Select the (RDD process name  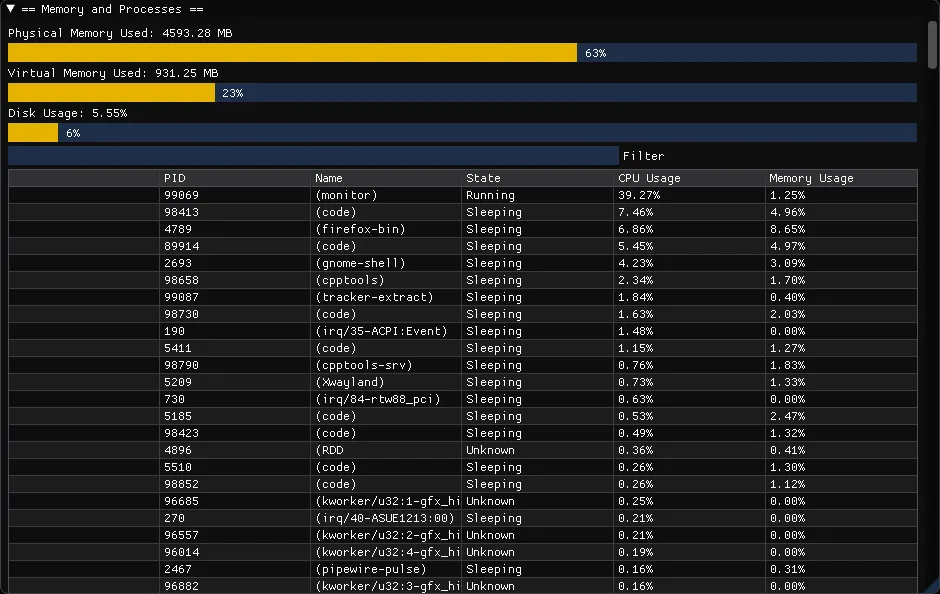(x=329, y=450)
